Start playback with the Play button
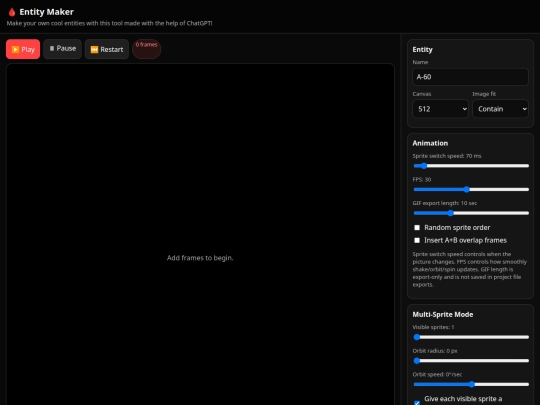Screen dimensions: 540x405 (x=23, y=49)
